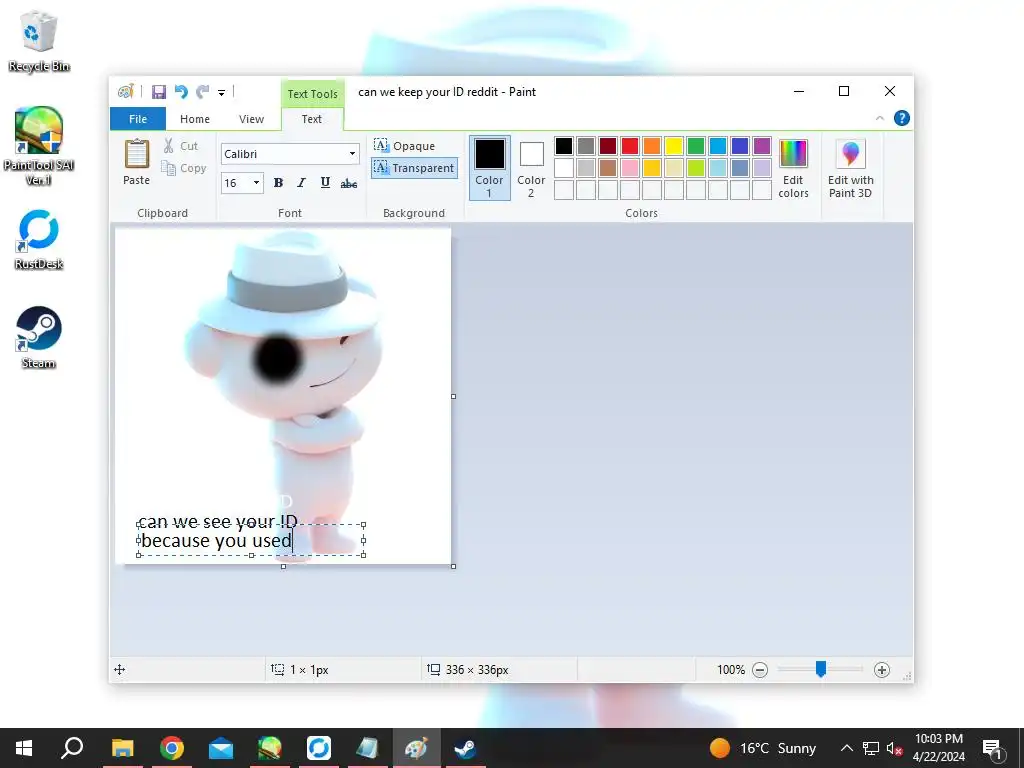Select the RustDesk desktop shortcut

pos(39,239)
